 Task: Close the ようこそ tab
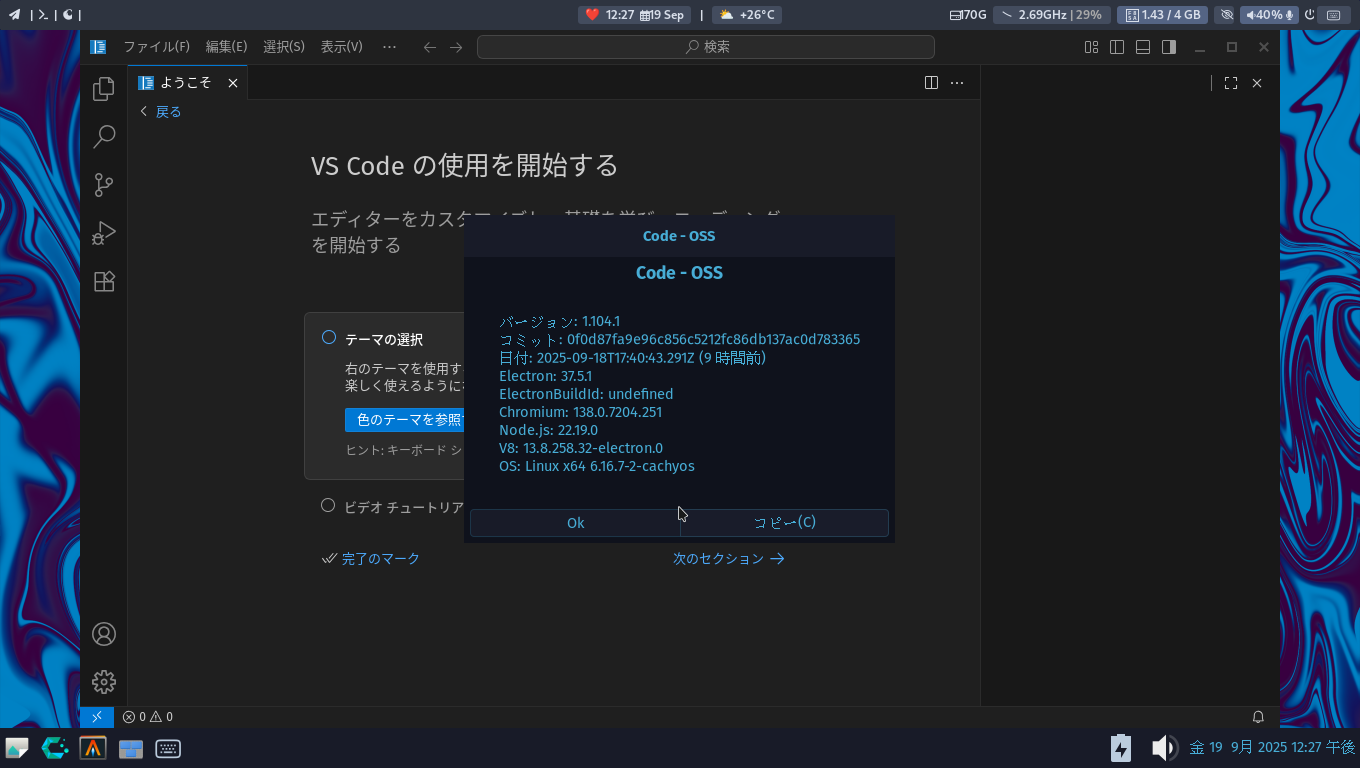233,83
